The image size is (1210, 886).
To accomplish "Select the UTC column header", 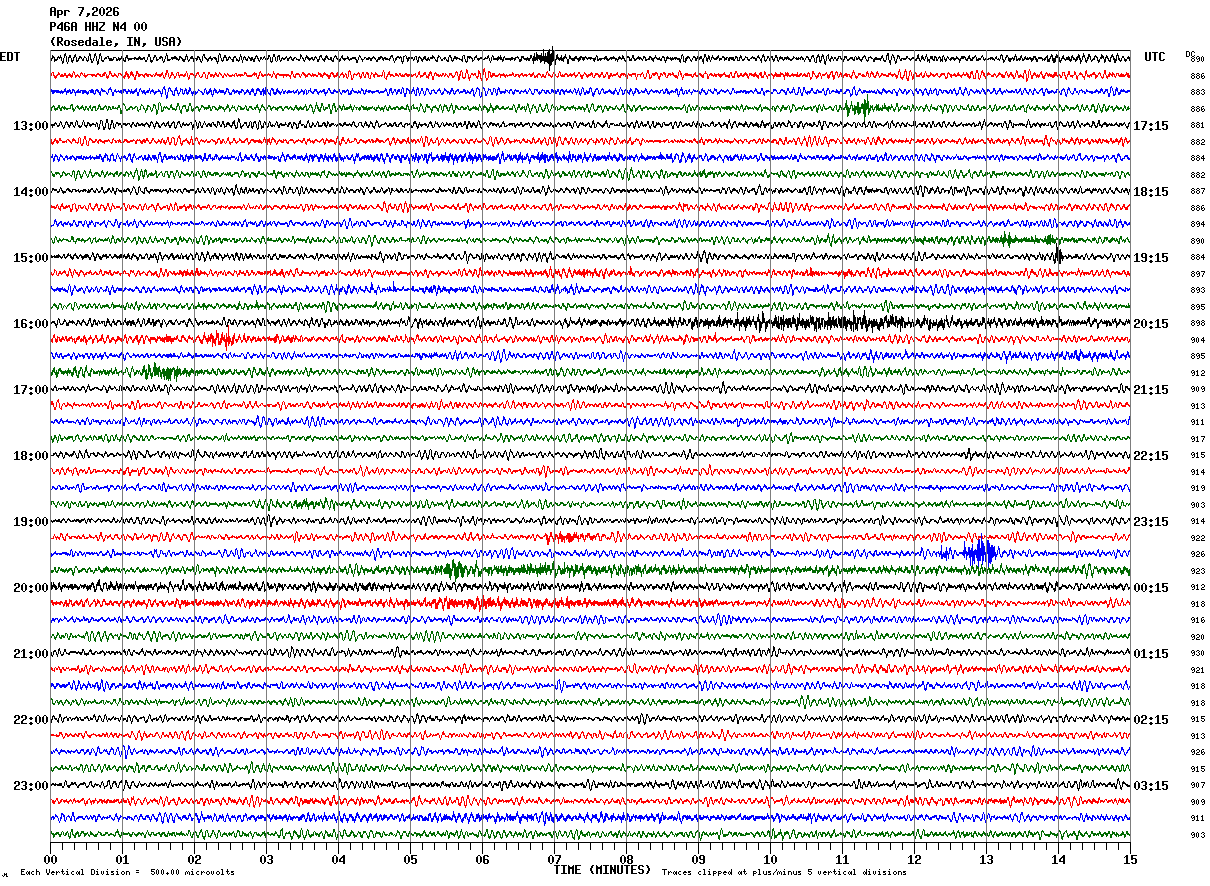I will click(x=1155, y=57).
